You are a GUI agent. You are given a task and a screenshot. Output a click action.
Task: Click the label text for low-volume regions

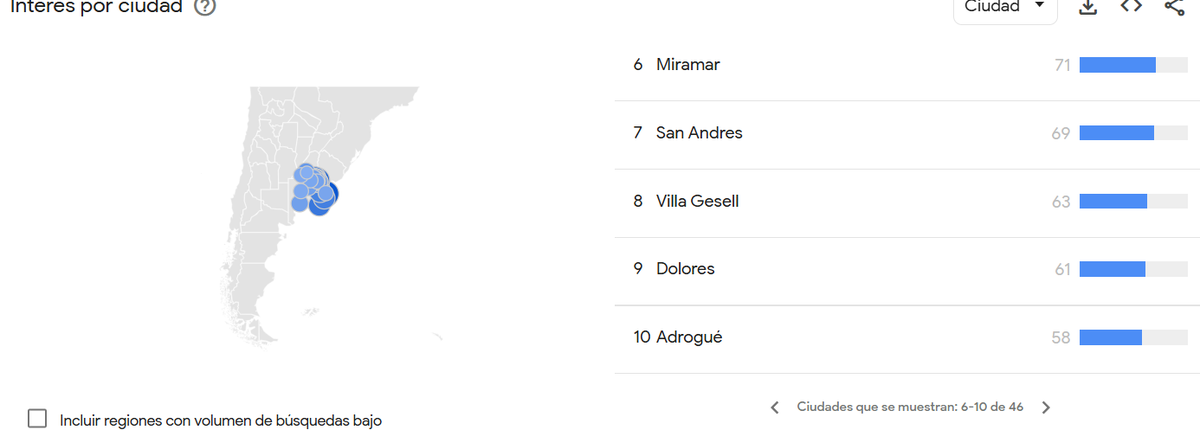220,420
